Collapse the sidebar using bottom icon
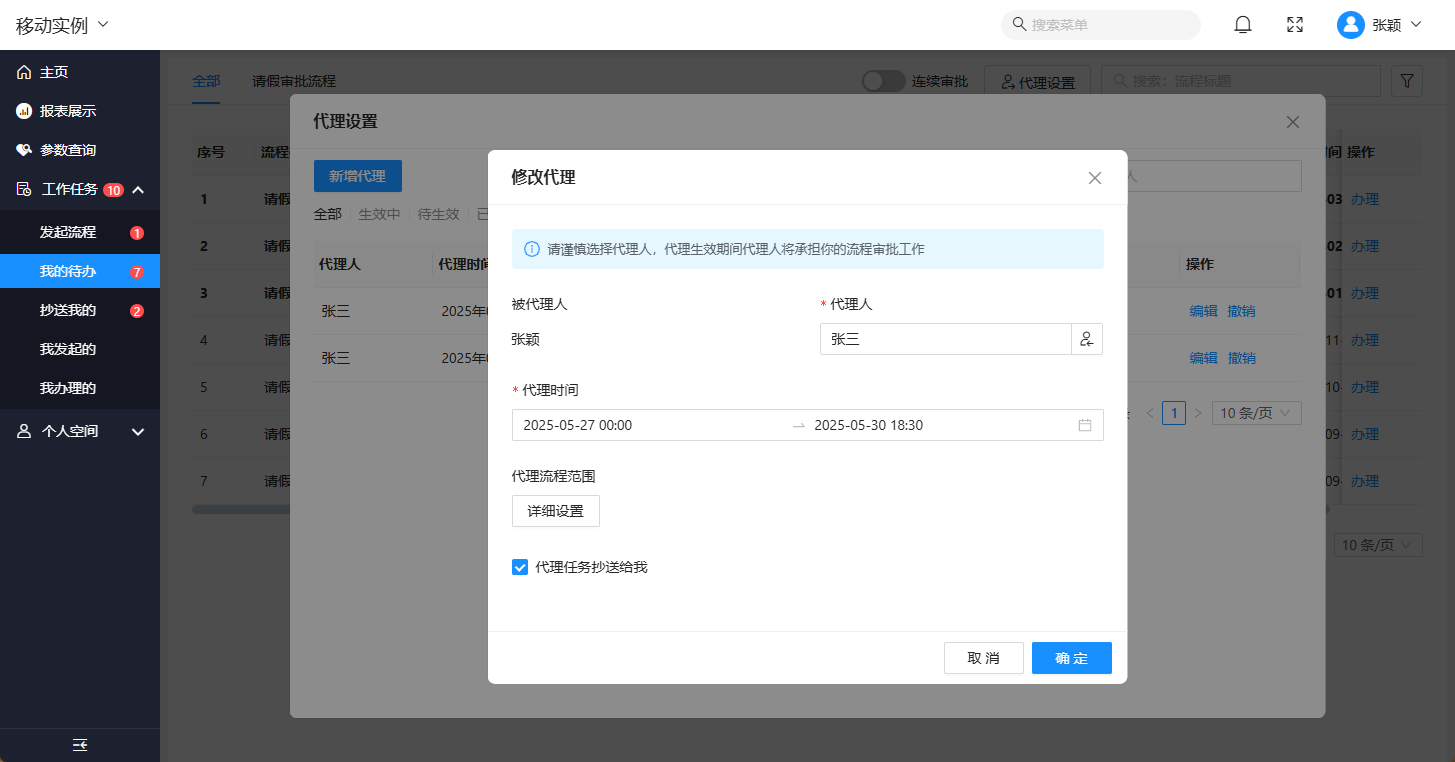This screenshot has height=762, width=1455. pos(80,745)
